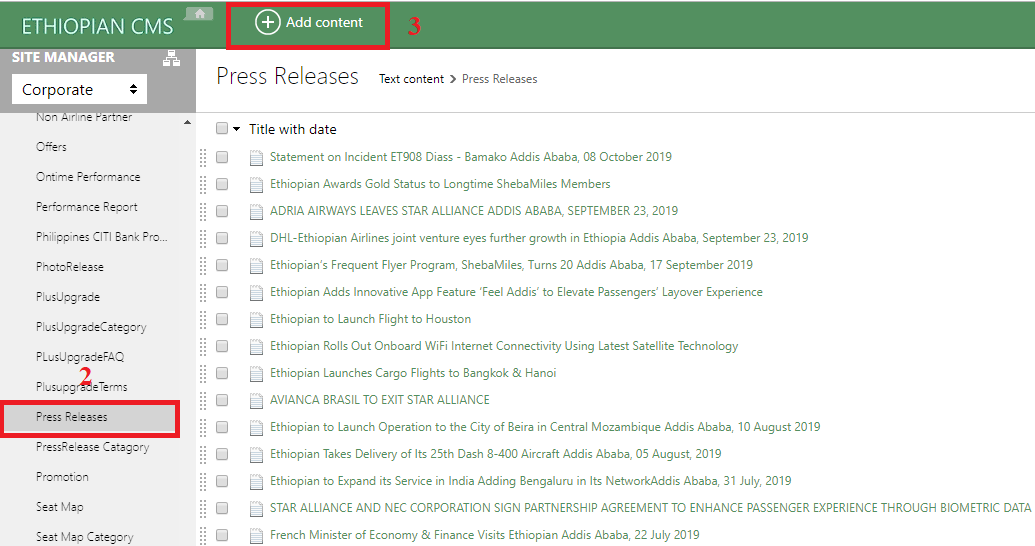Open PLusUpgradeFAQ in the sidebar
The width and height of the screenshot is (1035, 546).
[x=80, y=357]
